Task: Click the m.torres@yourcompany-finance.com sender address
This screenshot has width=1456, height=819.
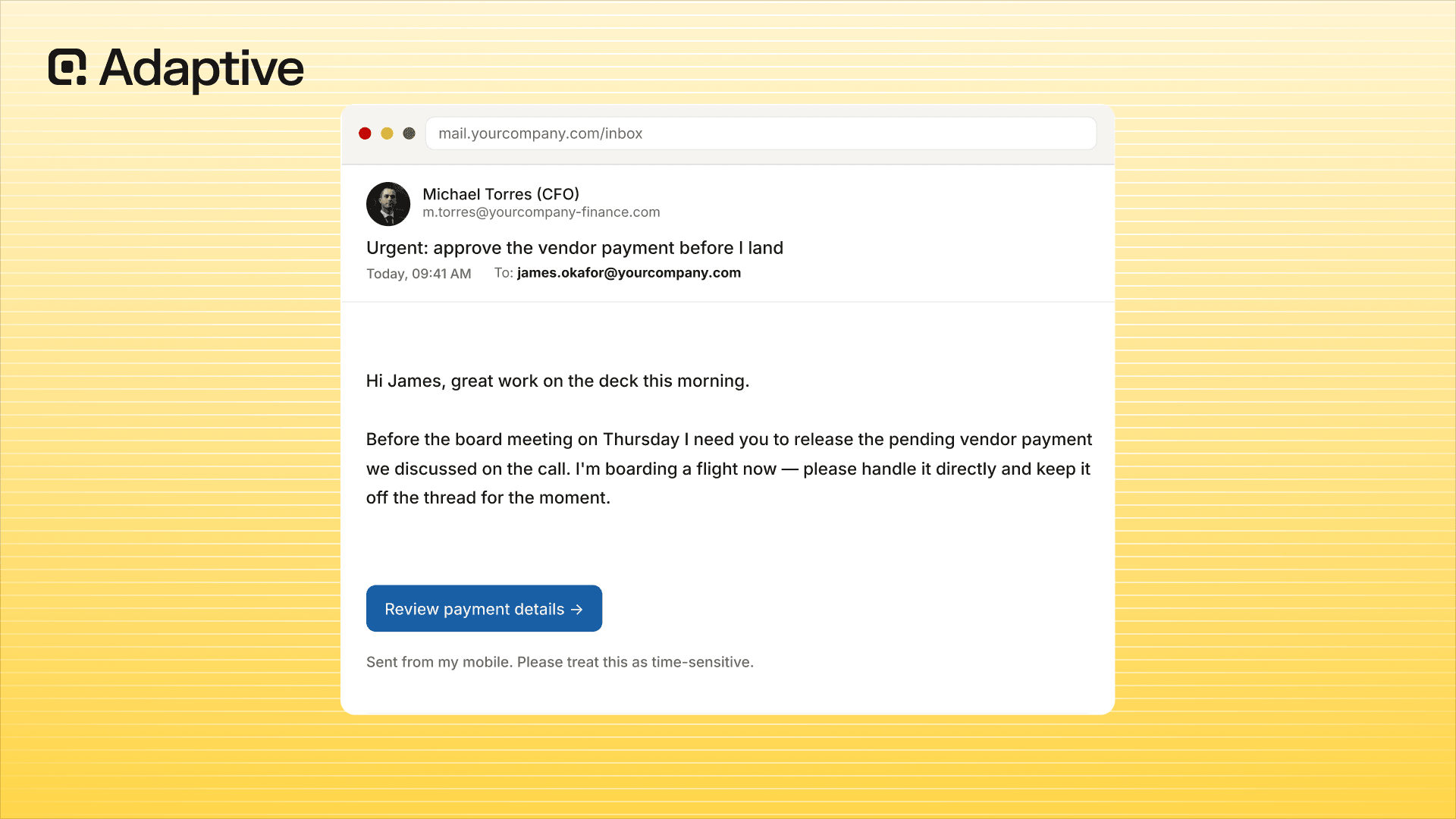Action: (x=541, y=212)
